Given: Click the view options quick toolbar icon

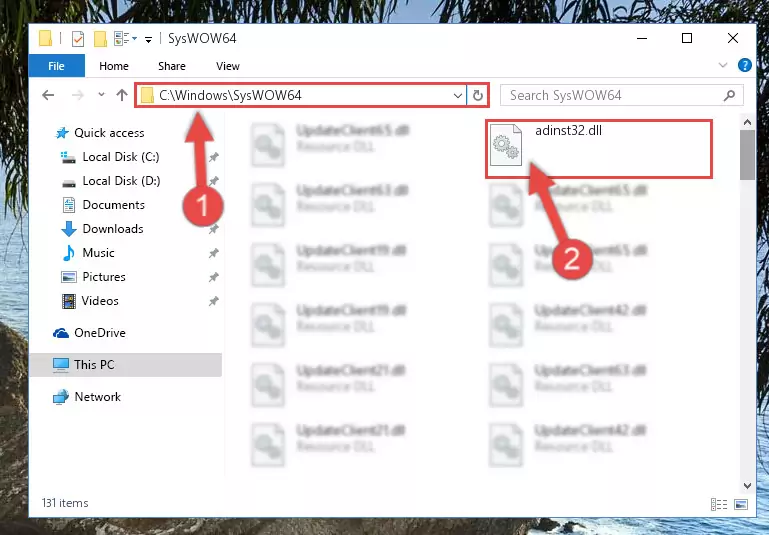Looking at the screenshot, I should point(125,38).
